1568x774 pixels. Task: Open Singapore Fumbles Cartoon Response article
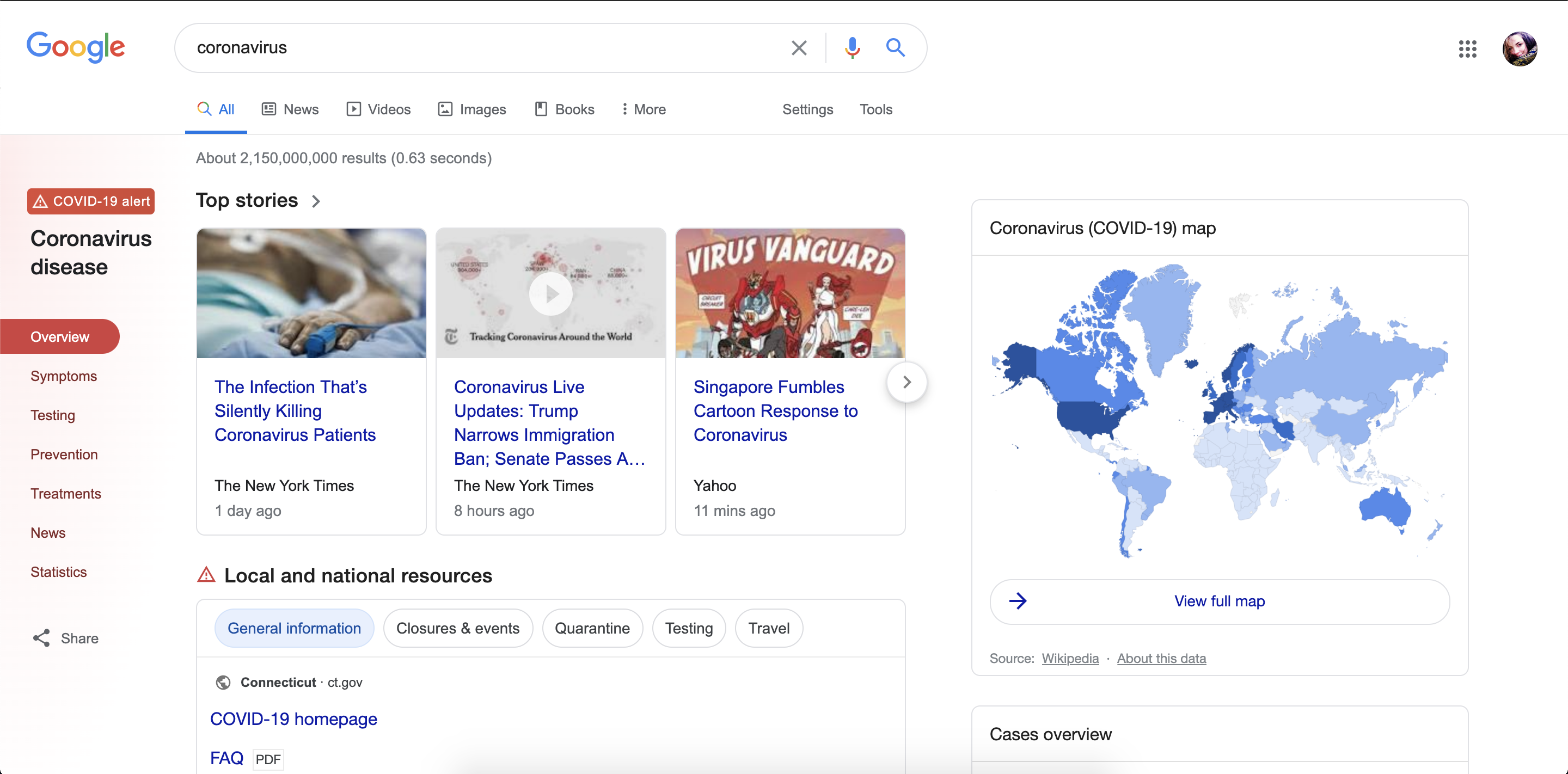click(x=776, y=411)
